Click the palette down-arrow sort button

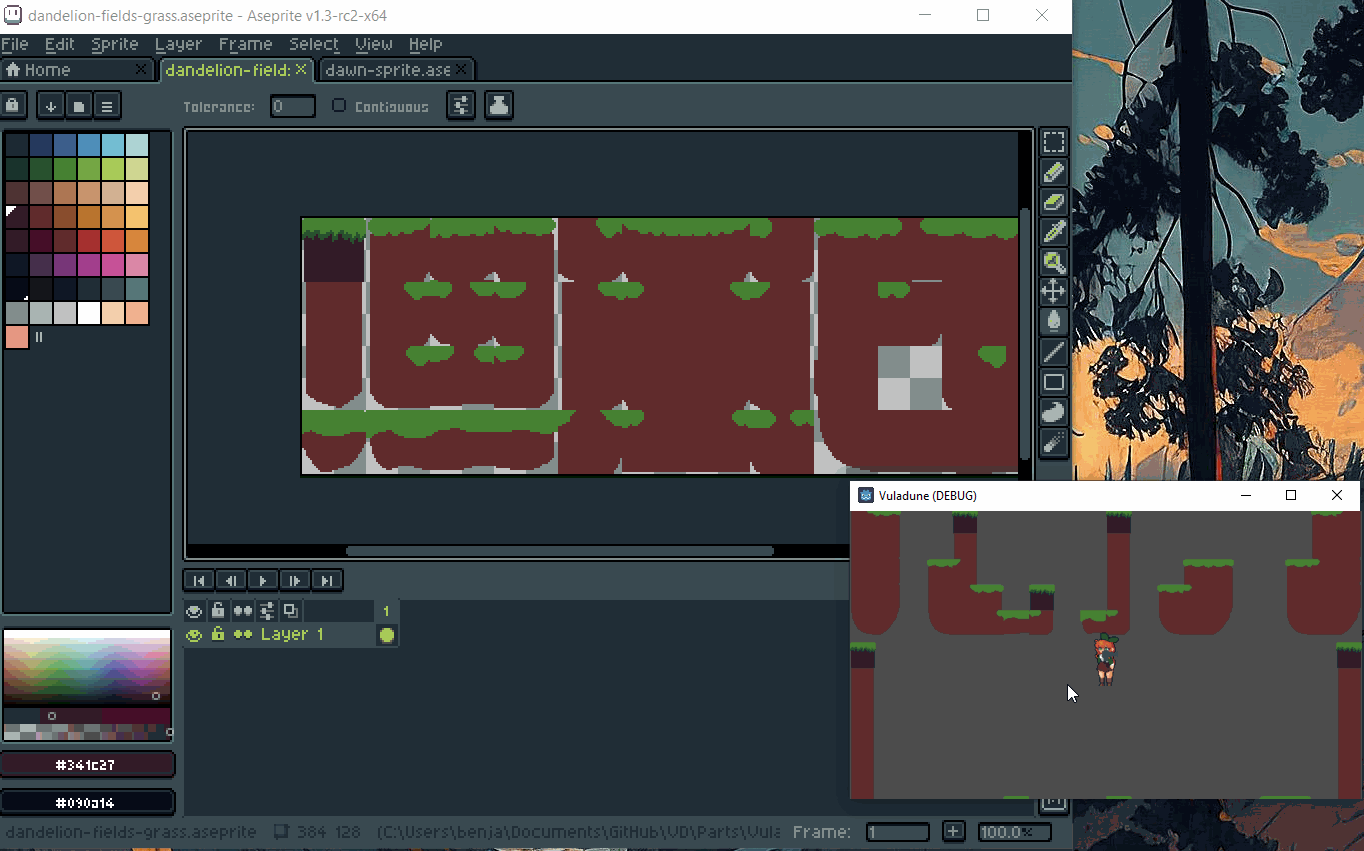[51, 105]
